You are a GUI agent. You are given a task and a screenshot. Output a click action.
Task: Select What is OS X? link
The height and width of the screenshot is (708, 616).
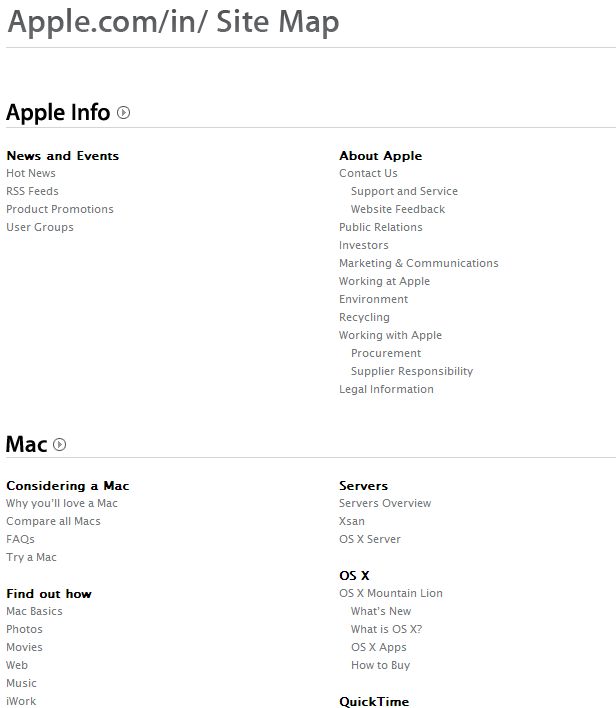[387, 629]
